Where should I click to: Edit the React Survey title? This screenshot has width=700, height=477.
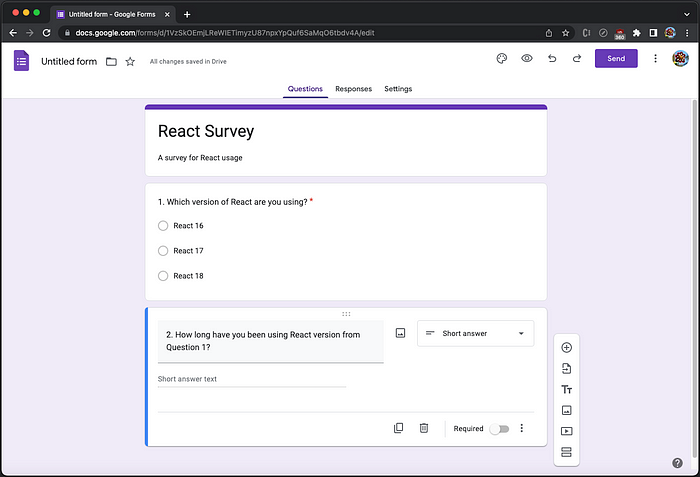click(x=206, y=131)
